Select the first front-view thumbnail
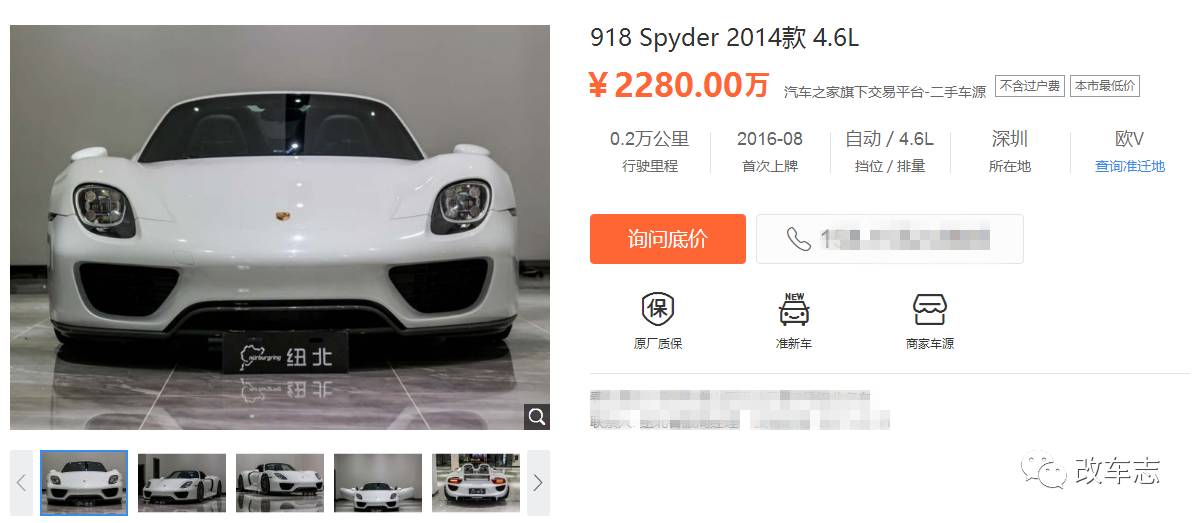Image resolution: width=1199 pixels, height=523 pixels. (84, 482)
